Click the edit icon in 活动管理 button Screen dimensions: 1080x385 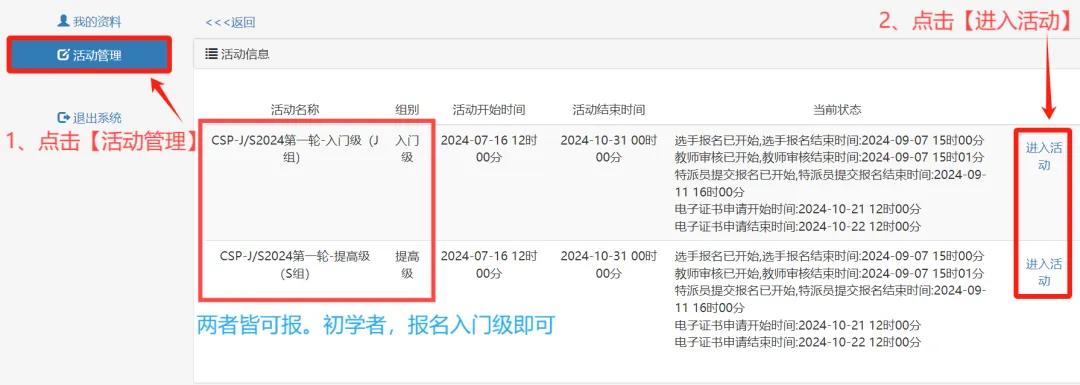[63, 55]
